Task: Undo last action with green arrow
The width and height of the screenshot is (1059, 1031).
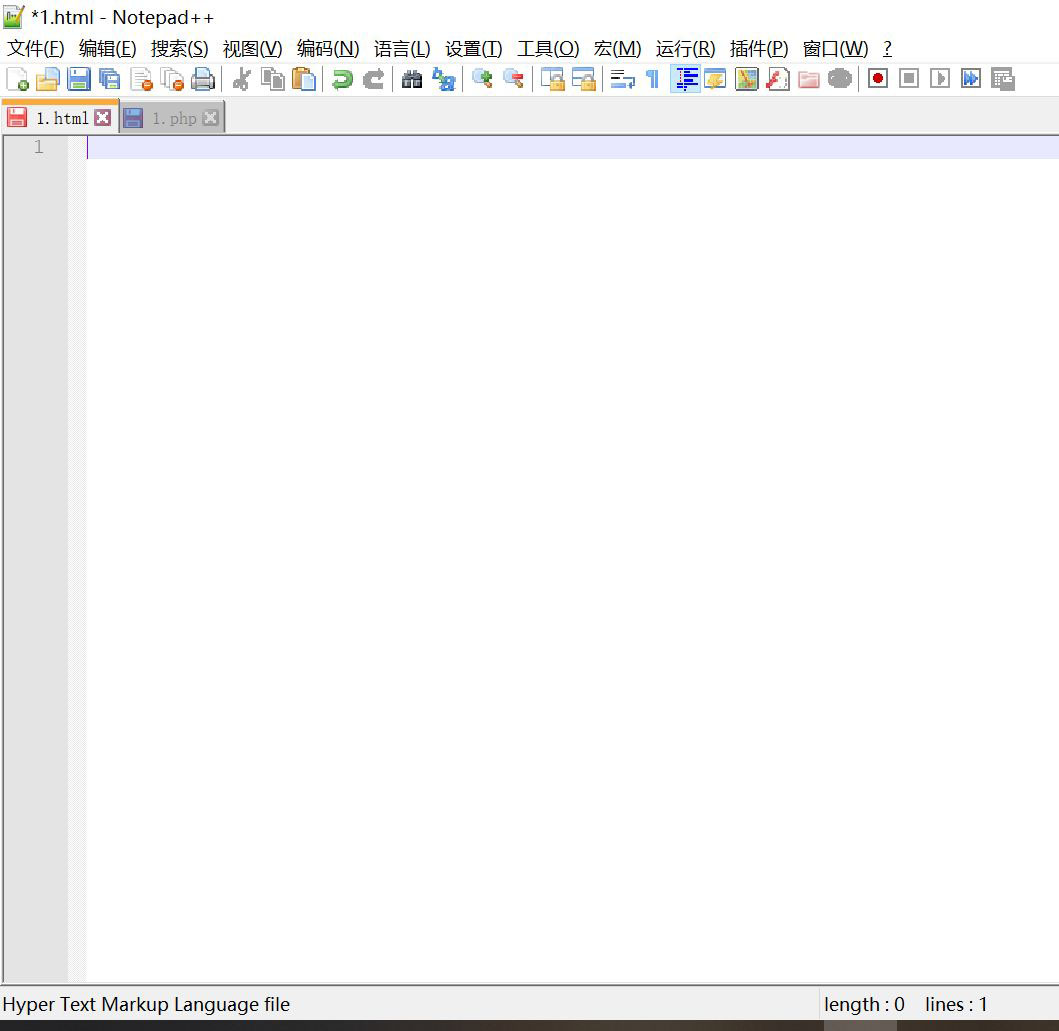Action: [x=342, y=80]
